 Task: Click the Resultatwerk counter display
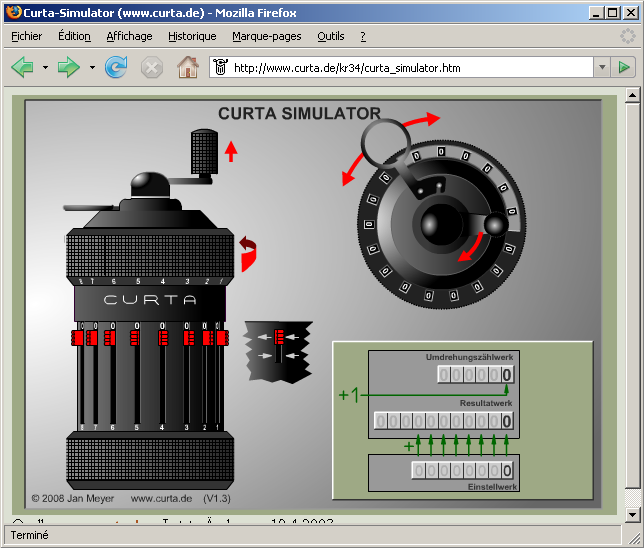pyautogui.click(x=444, y=421)
